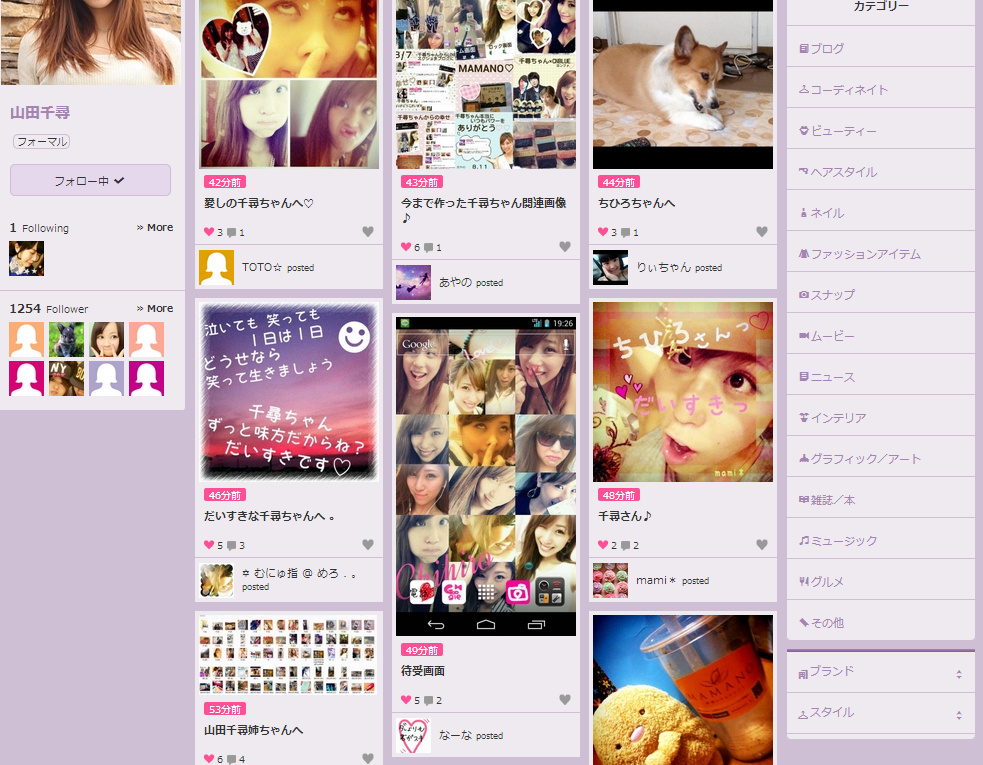
Task: Like the 待受画面 post gray heart
Action: point(565,699)
